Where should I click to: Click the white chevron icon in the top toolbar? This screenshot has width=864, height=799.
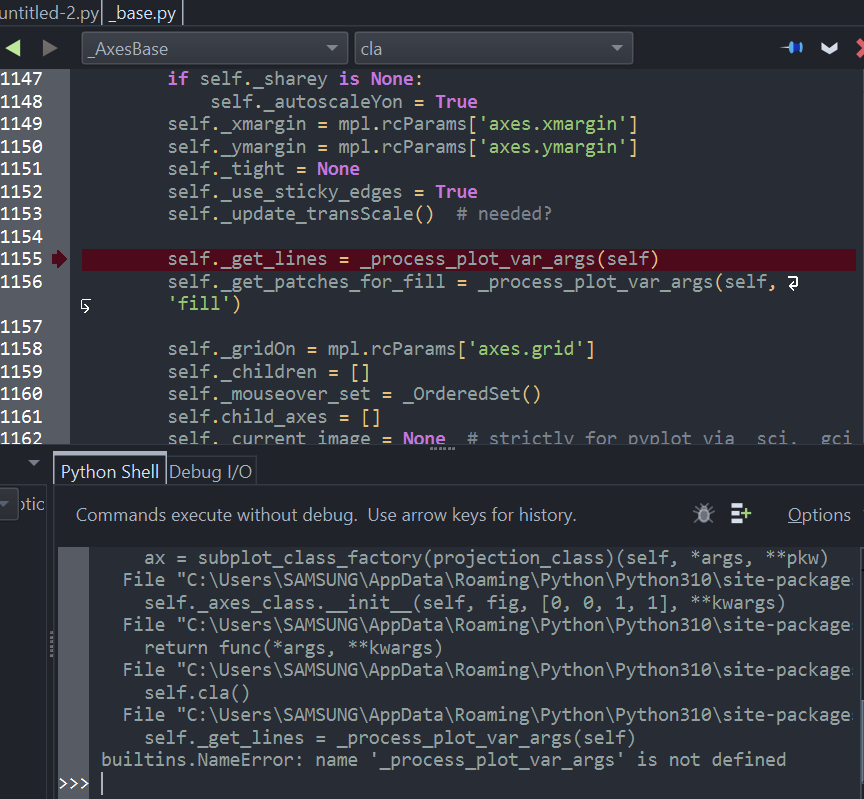click(830, 46)
